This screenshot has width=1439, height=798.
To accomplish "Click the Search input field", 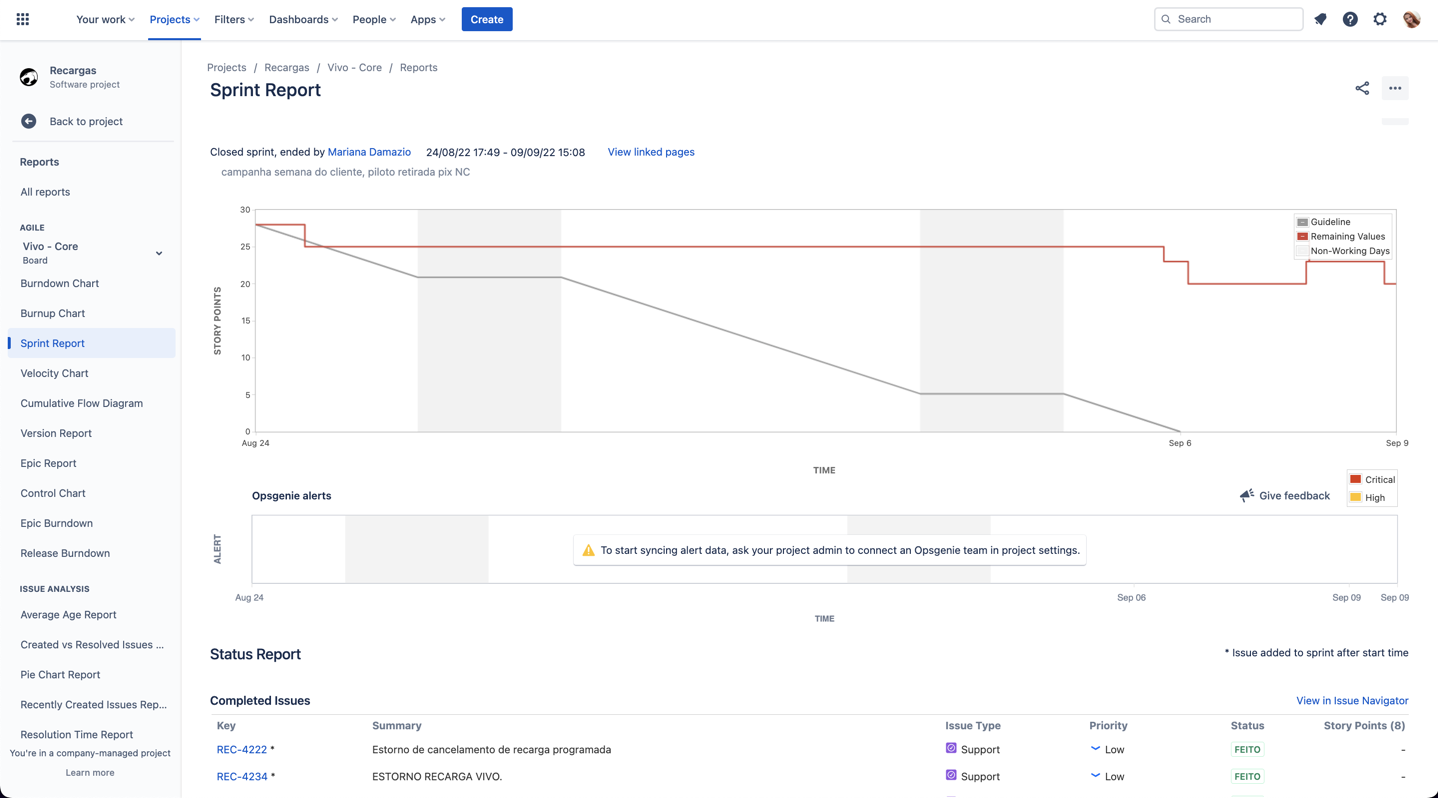I will [x=1228, y=18].
